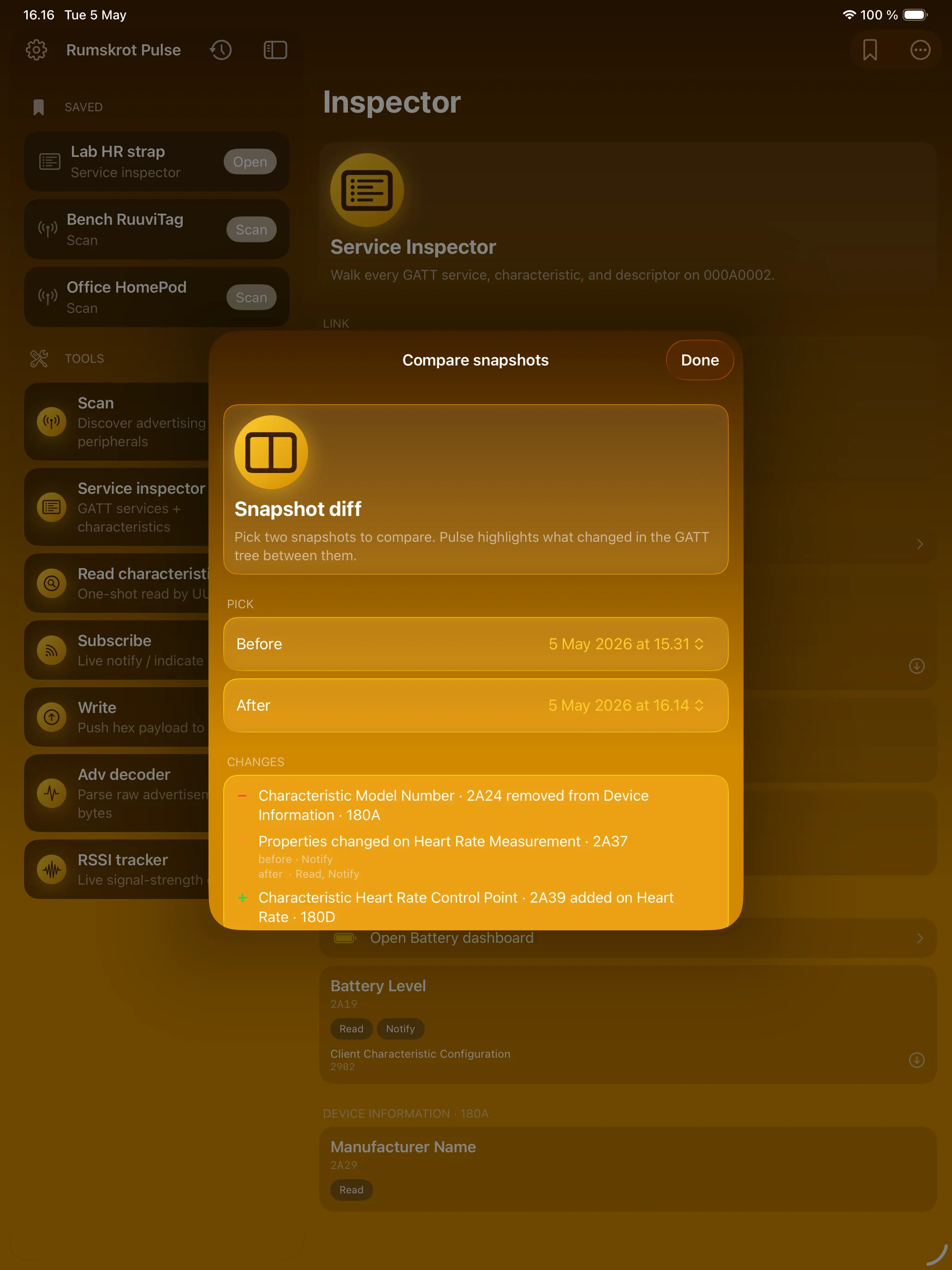Select RSSI tracker in Tools list
Image resolution: width=952 pixels, height=1270 pixels.
117,870
